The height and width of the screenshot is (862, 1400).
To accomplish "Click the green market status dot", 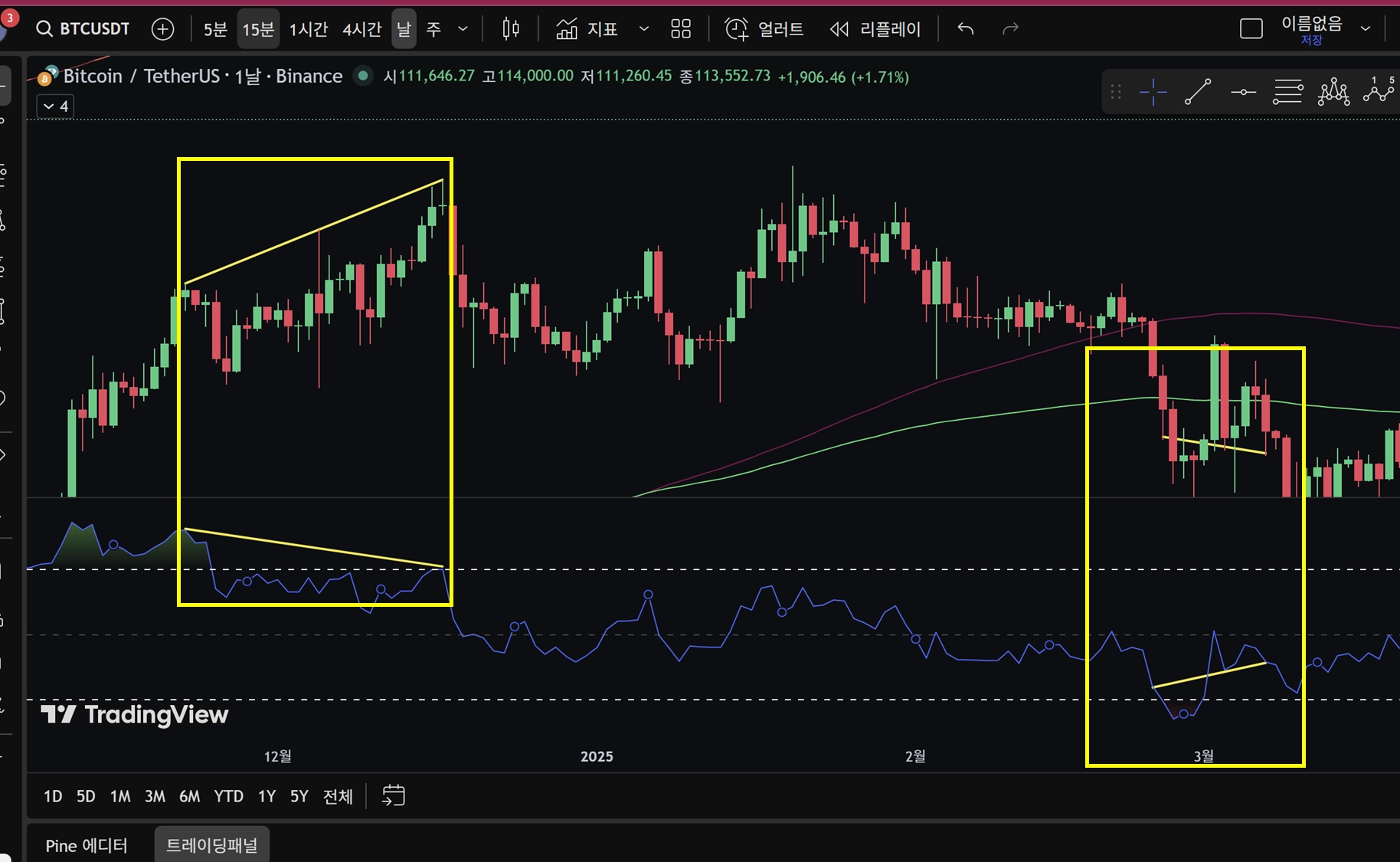I will pos(363,76).
